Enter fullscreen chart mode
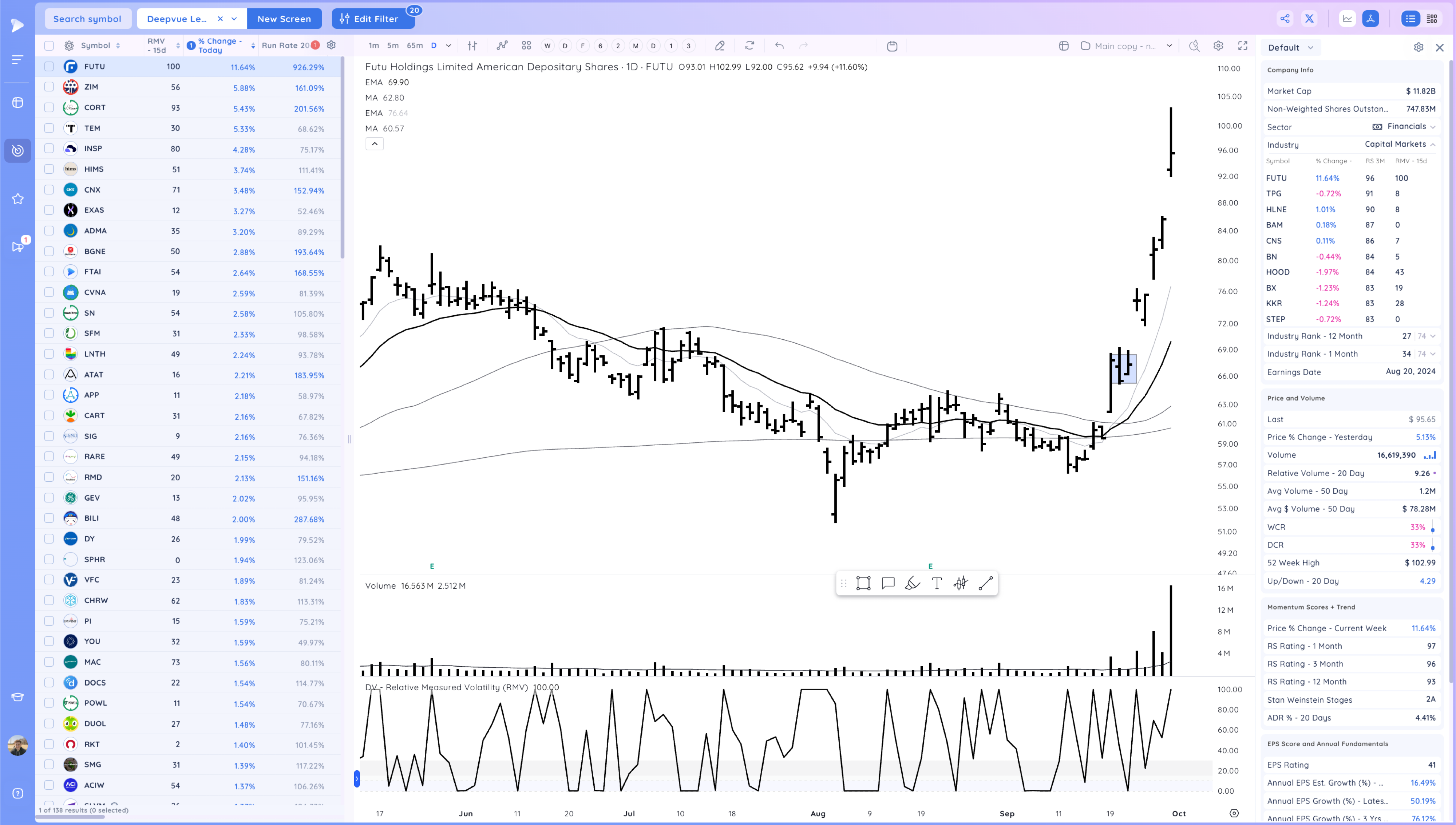The width and height of the screenshot is (1456, 825). pos(1242,46)
